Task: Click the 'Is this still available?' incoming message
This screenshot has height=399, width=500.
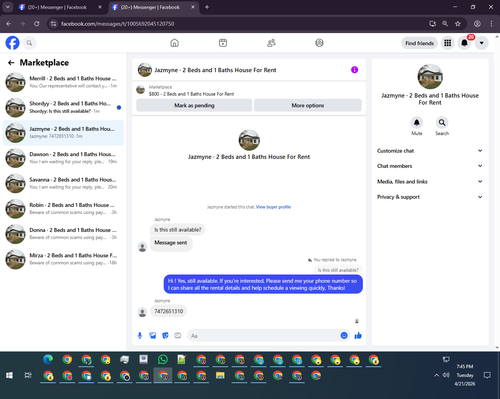Action: (178, 230)
